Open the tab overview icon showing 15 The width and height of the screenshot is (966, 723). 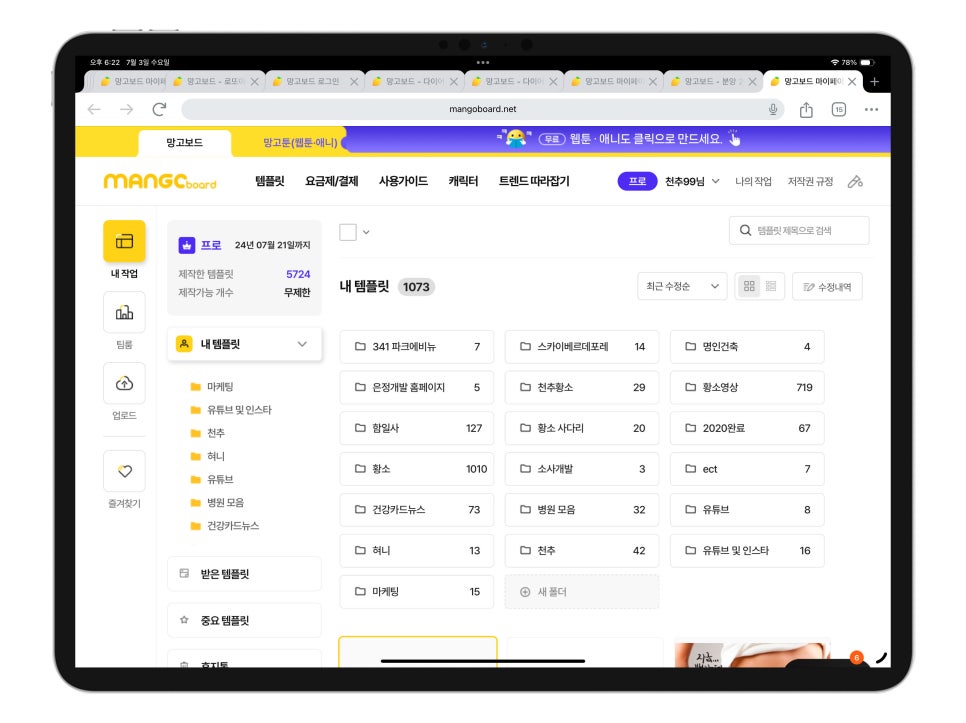coord(838,110)
